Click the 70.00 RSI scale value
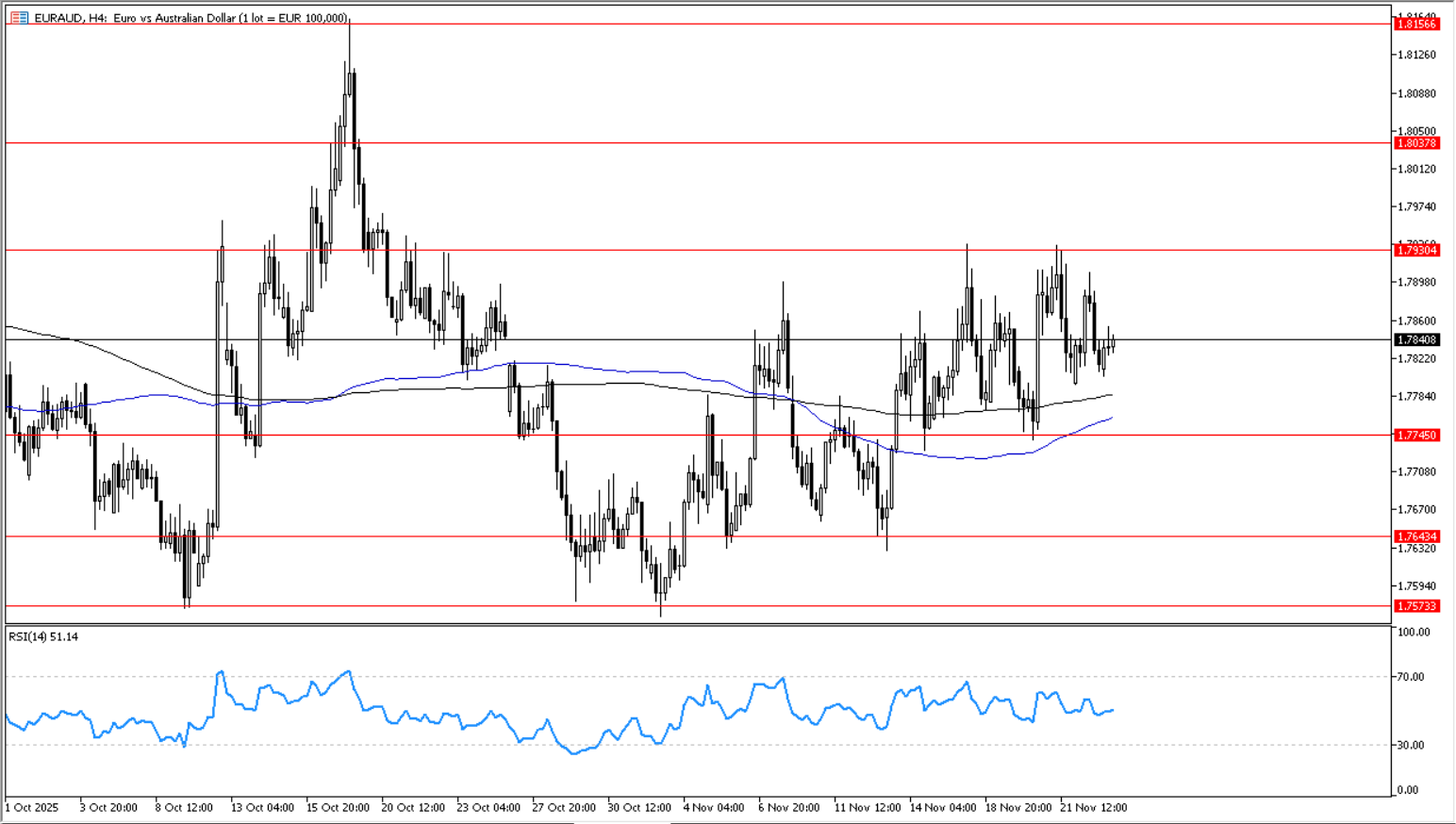The image size is (1456, 824). coord(1413,677)
